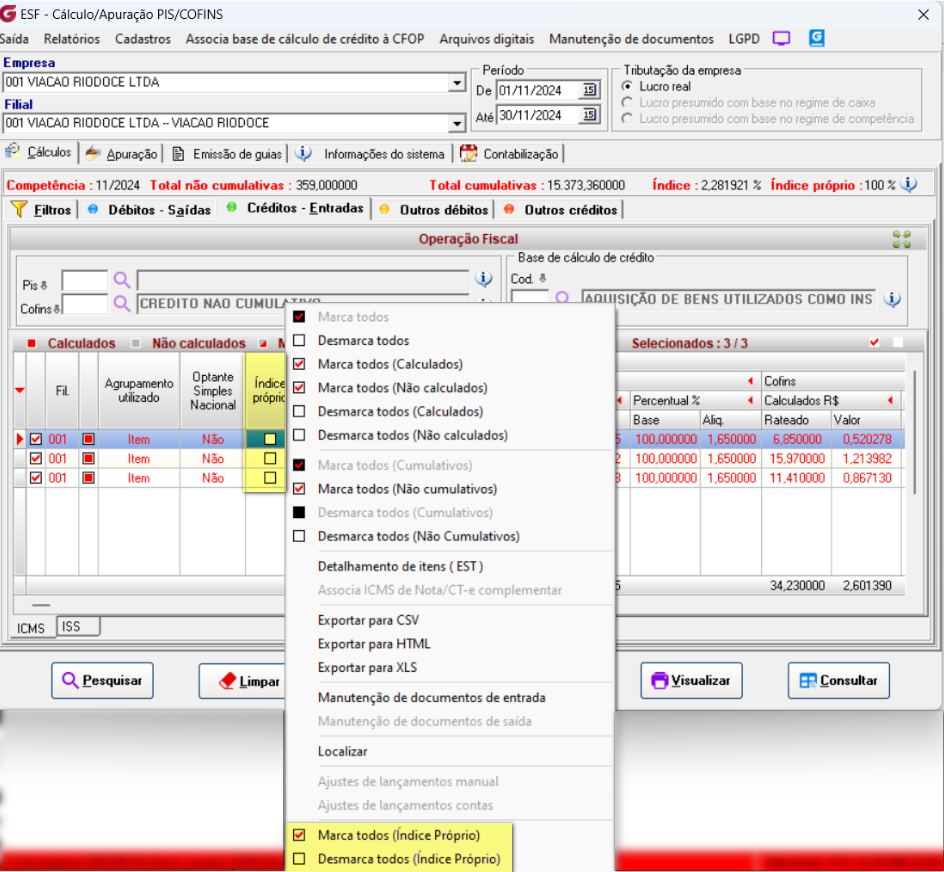Open the Cadastros menu
Viewport: 944px width, 872px height.
click(143, 39)
